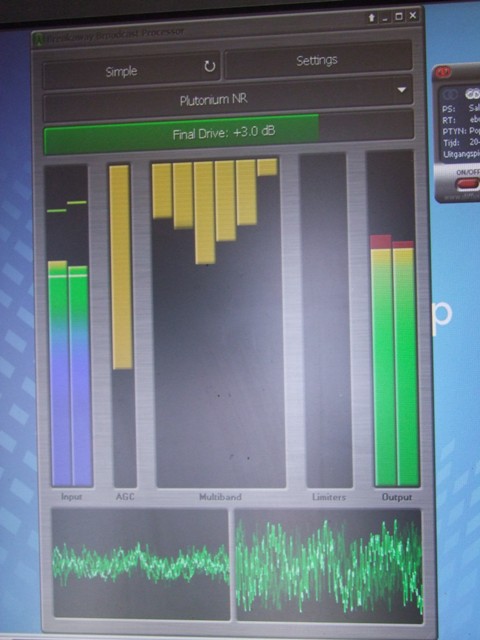Click the empty Limiters meter panel
Screen dimensions: 480x640
(x=327, y=320)
